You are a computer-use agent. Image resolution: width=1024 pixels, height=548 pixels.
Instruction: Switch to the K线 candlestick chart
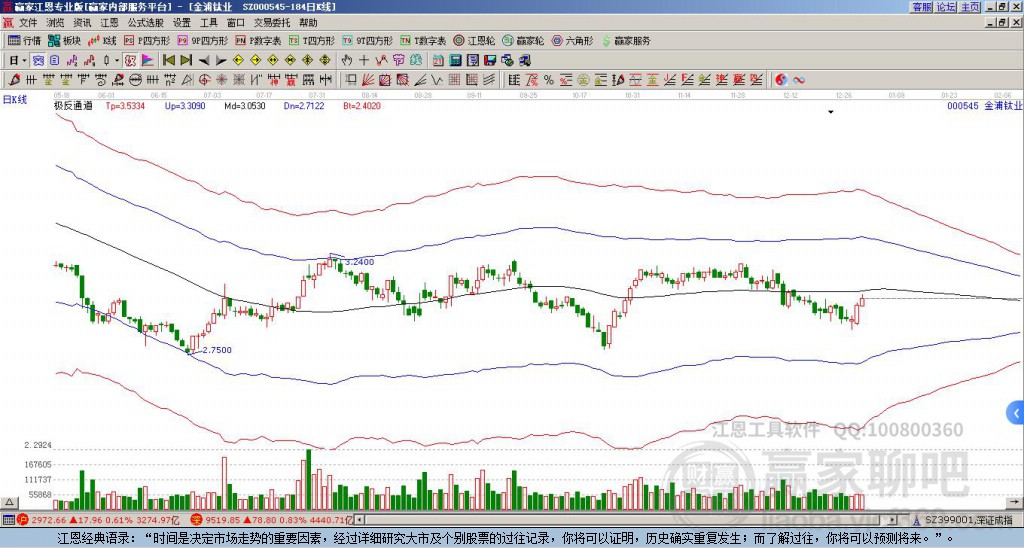[102, 40]
